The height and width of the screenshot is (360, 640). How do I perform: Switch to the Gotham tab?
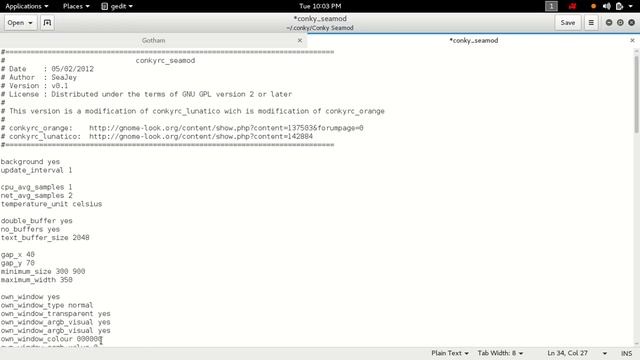(x=153, y=40)
